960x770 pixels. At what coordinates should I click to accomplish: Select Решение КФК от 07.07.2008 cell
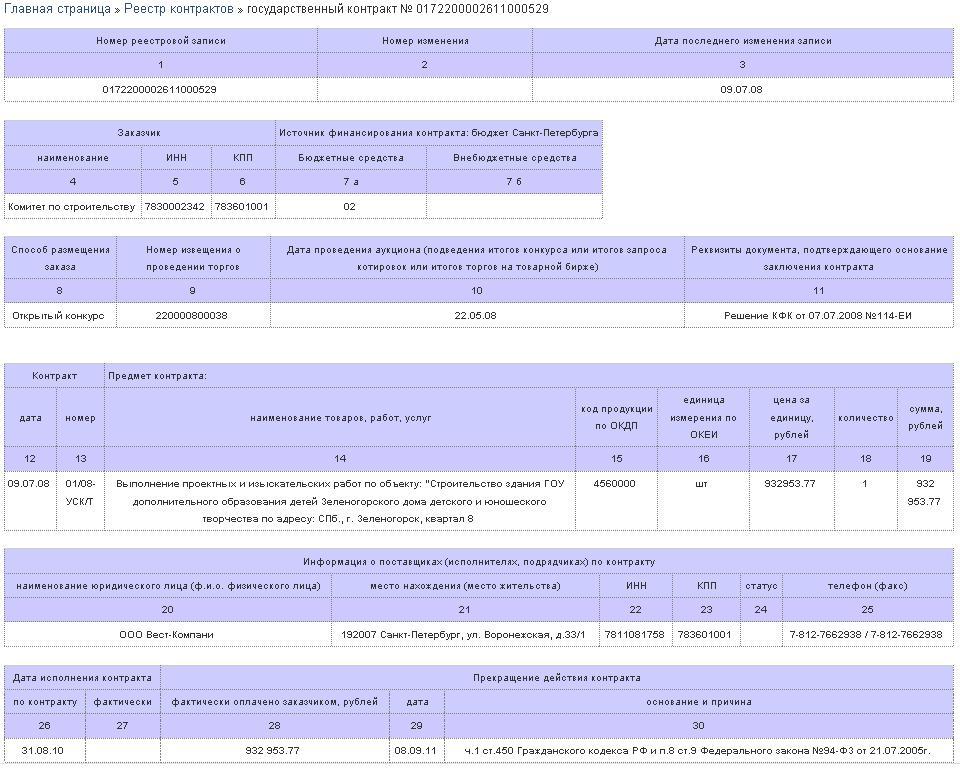tap(818, 316)
